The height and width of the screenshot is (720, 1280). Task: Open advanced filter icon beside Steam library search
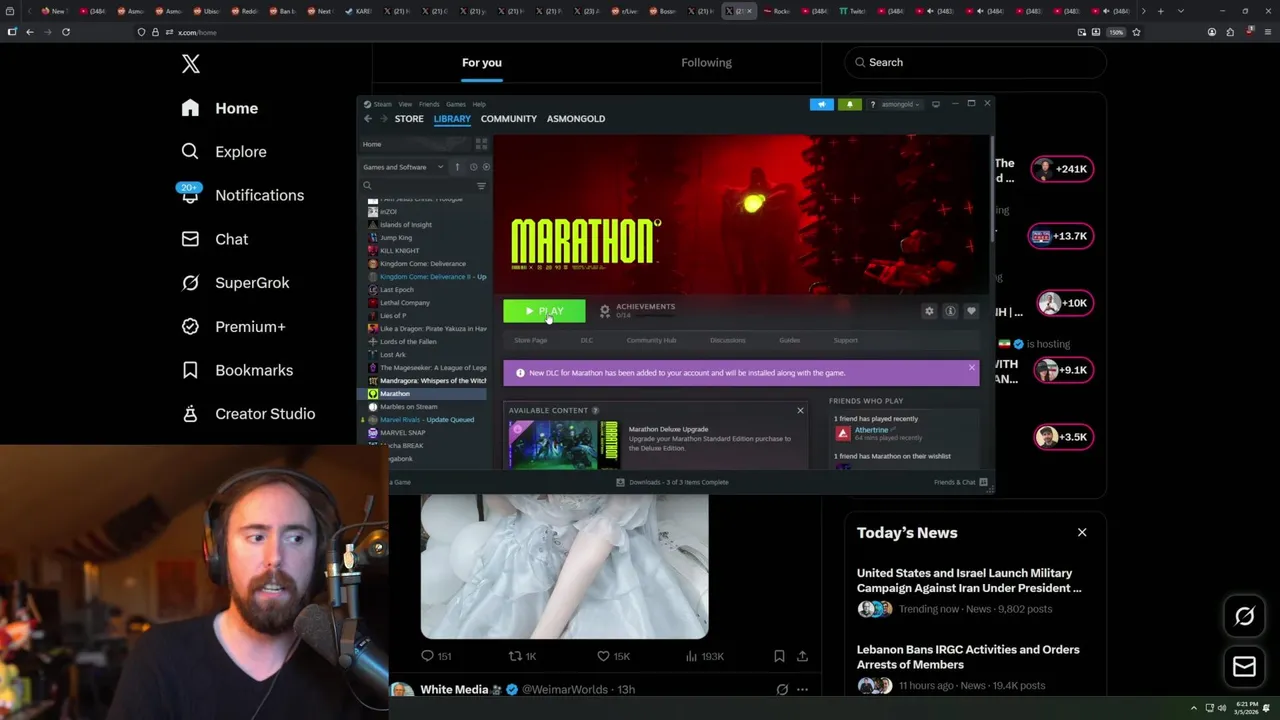(481, 186)
